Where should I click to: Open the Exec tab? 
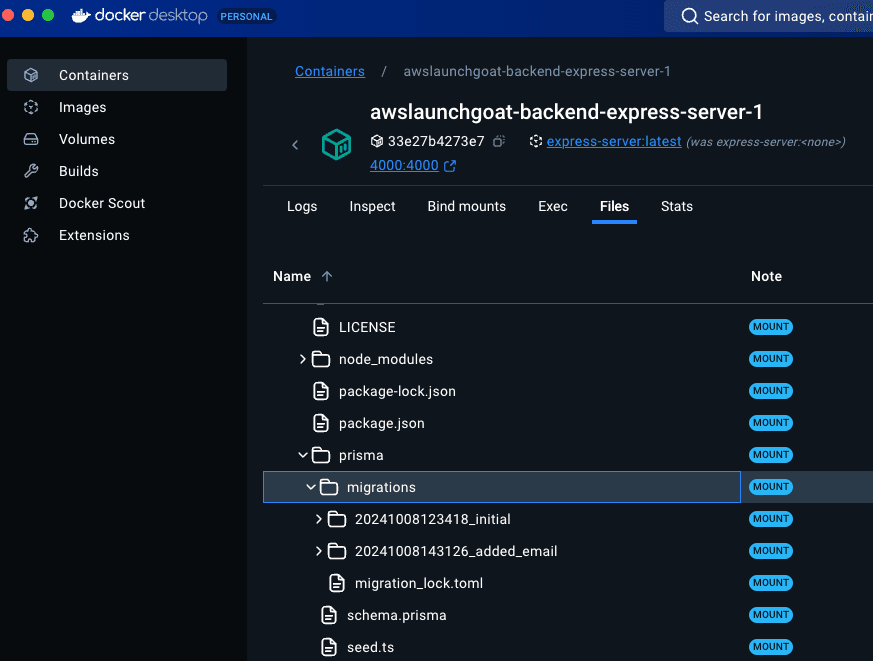pos(553,206)
